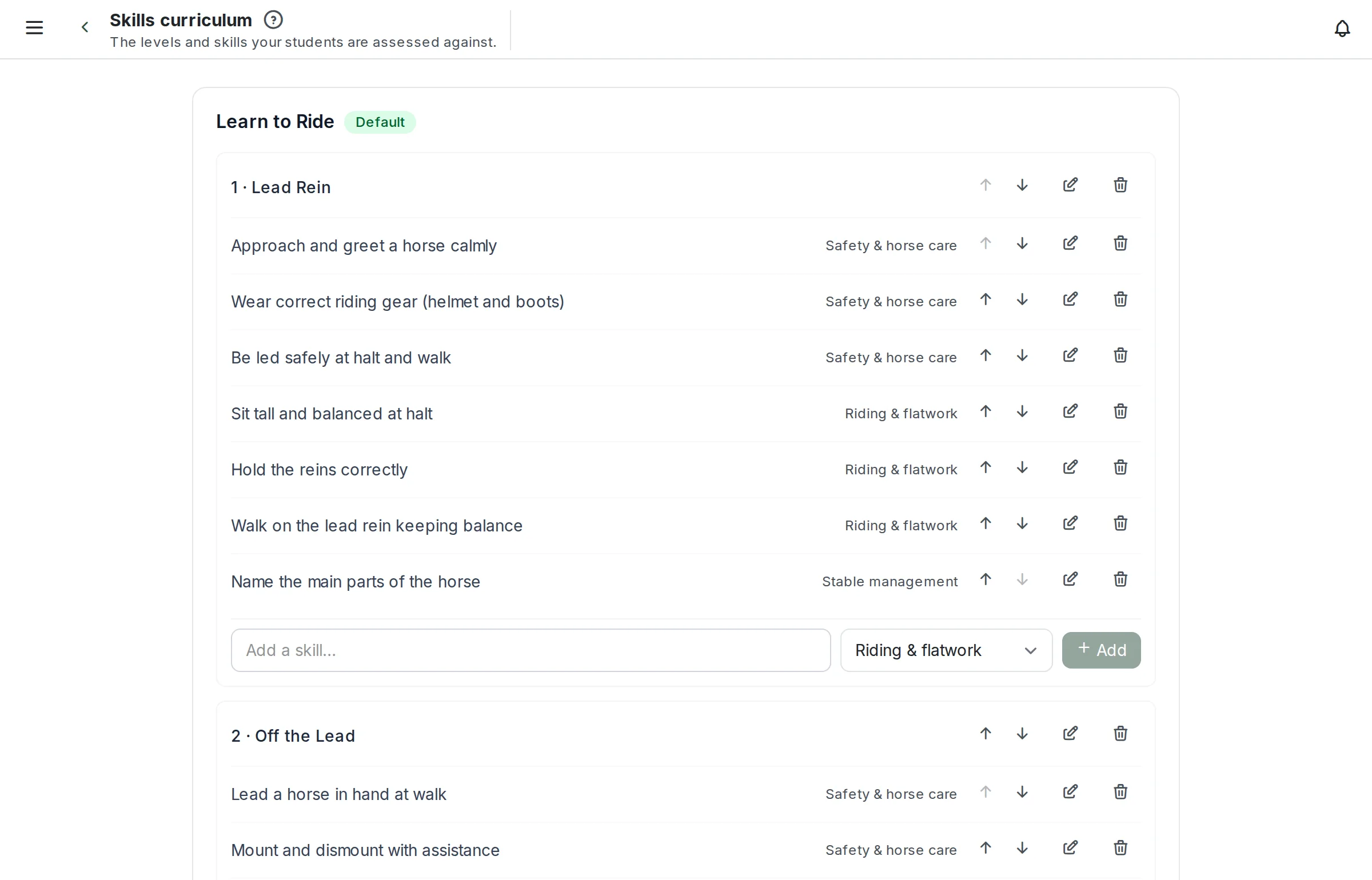Select the '2 · Off the Lead' level title
The height and width of the screenshot is (880, 1372).
click(293, 736)
